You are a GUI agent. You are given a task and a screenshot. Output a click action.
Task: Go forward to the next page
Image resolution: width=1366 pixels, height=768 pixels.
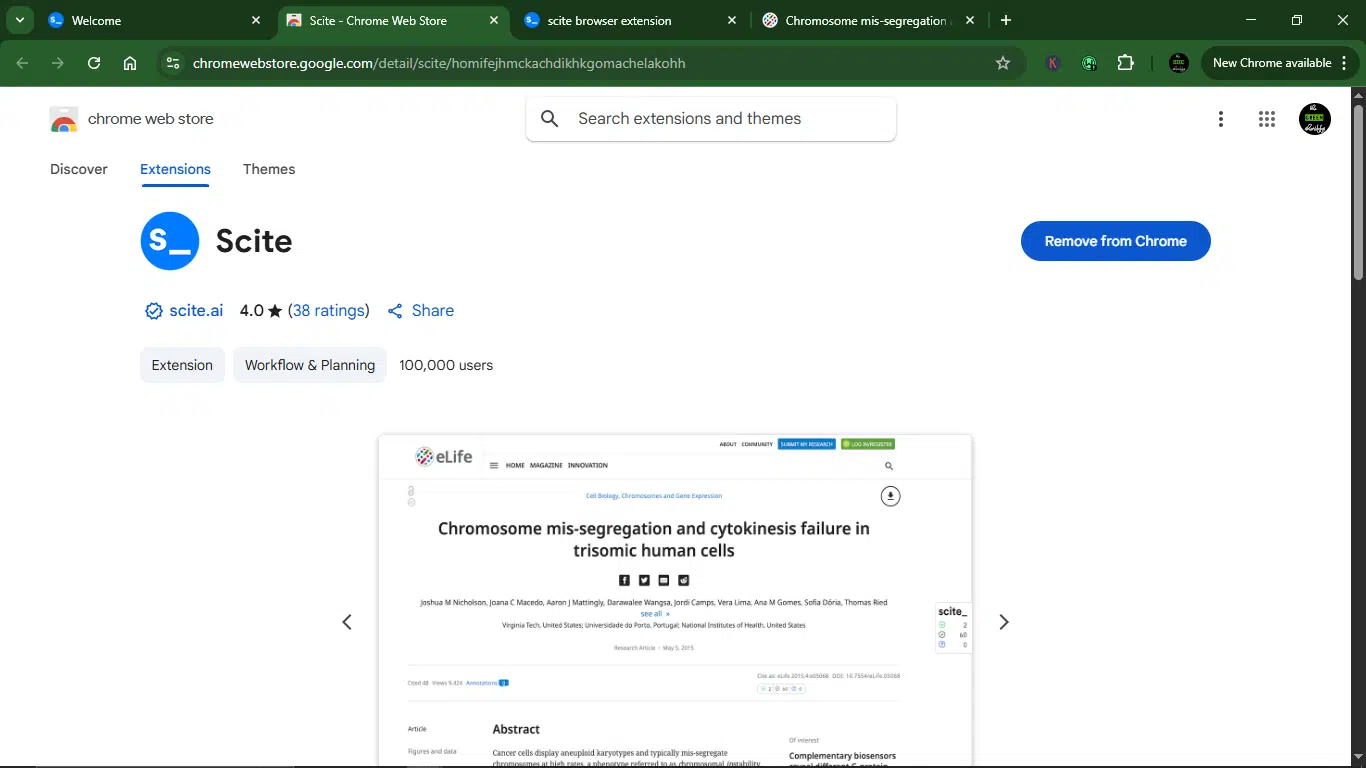click(58, 63)
